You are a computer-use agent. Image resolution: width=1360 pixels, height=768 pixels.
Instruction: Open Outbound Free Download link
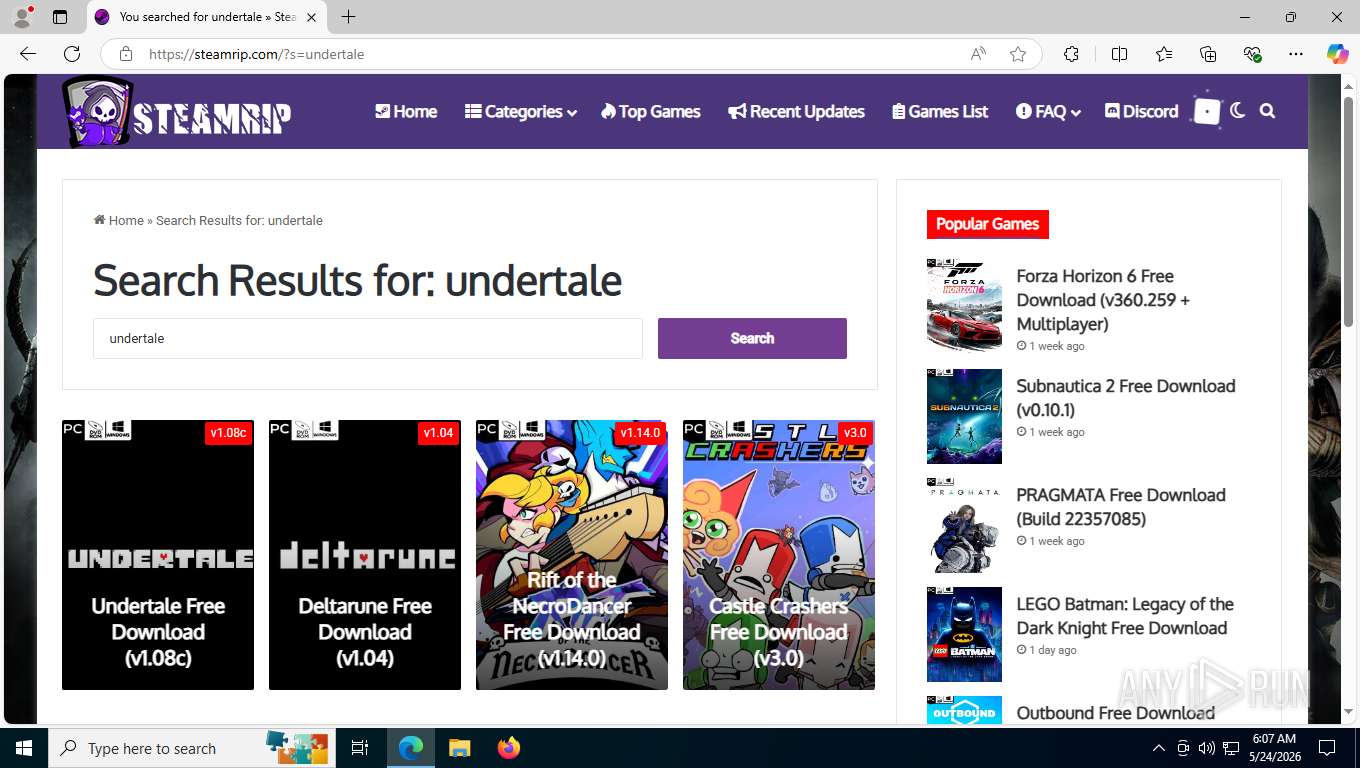click(x=1115, y=713)
